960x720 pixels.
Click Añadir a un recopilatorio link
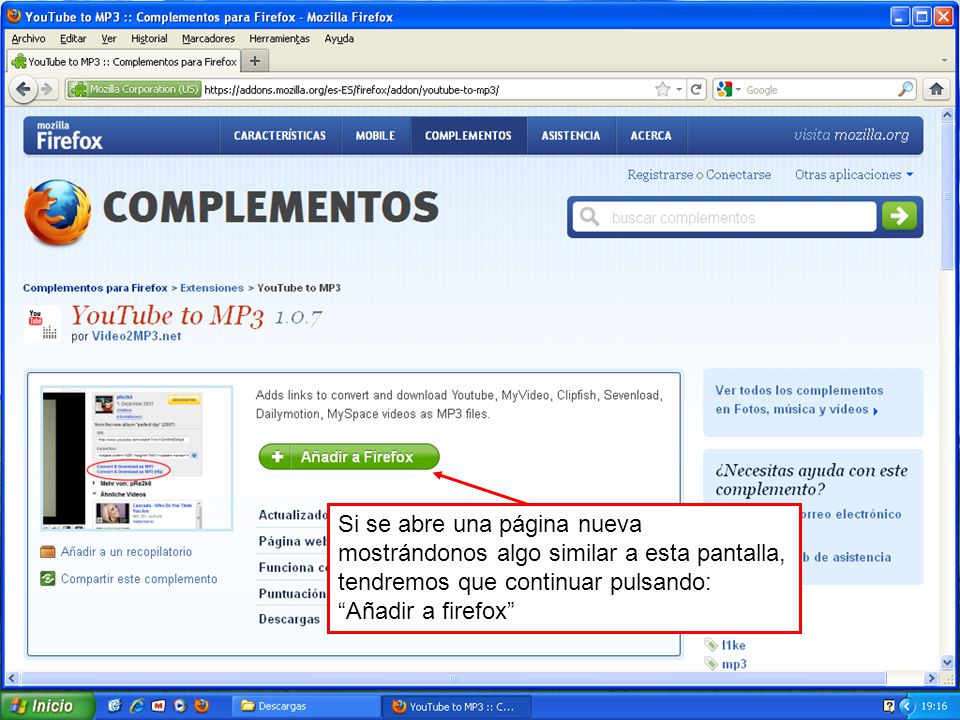pos(126,552)
